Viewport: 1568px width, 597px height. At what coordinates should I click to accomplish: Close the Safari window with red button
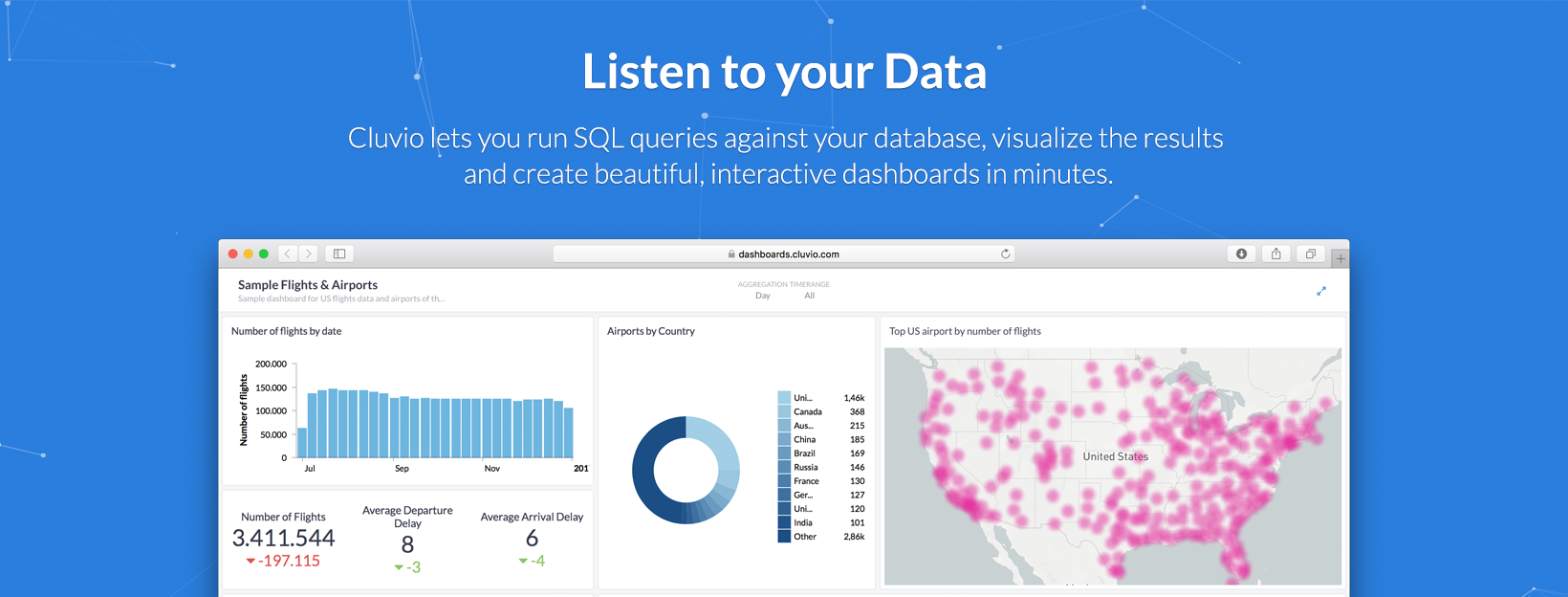(x=232, y=254)
